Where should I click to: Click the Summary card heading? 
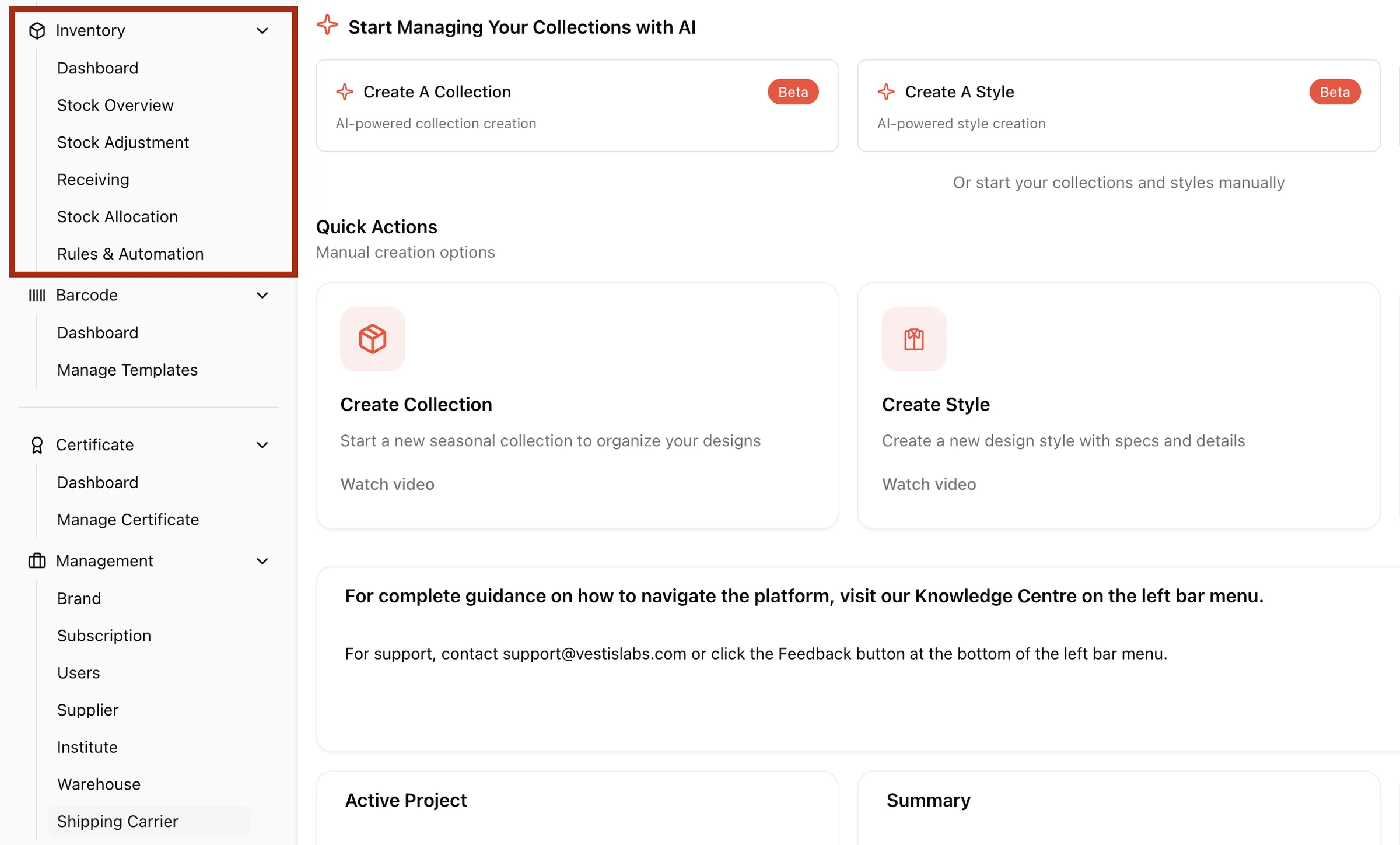click(928, 800)
